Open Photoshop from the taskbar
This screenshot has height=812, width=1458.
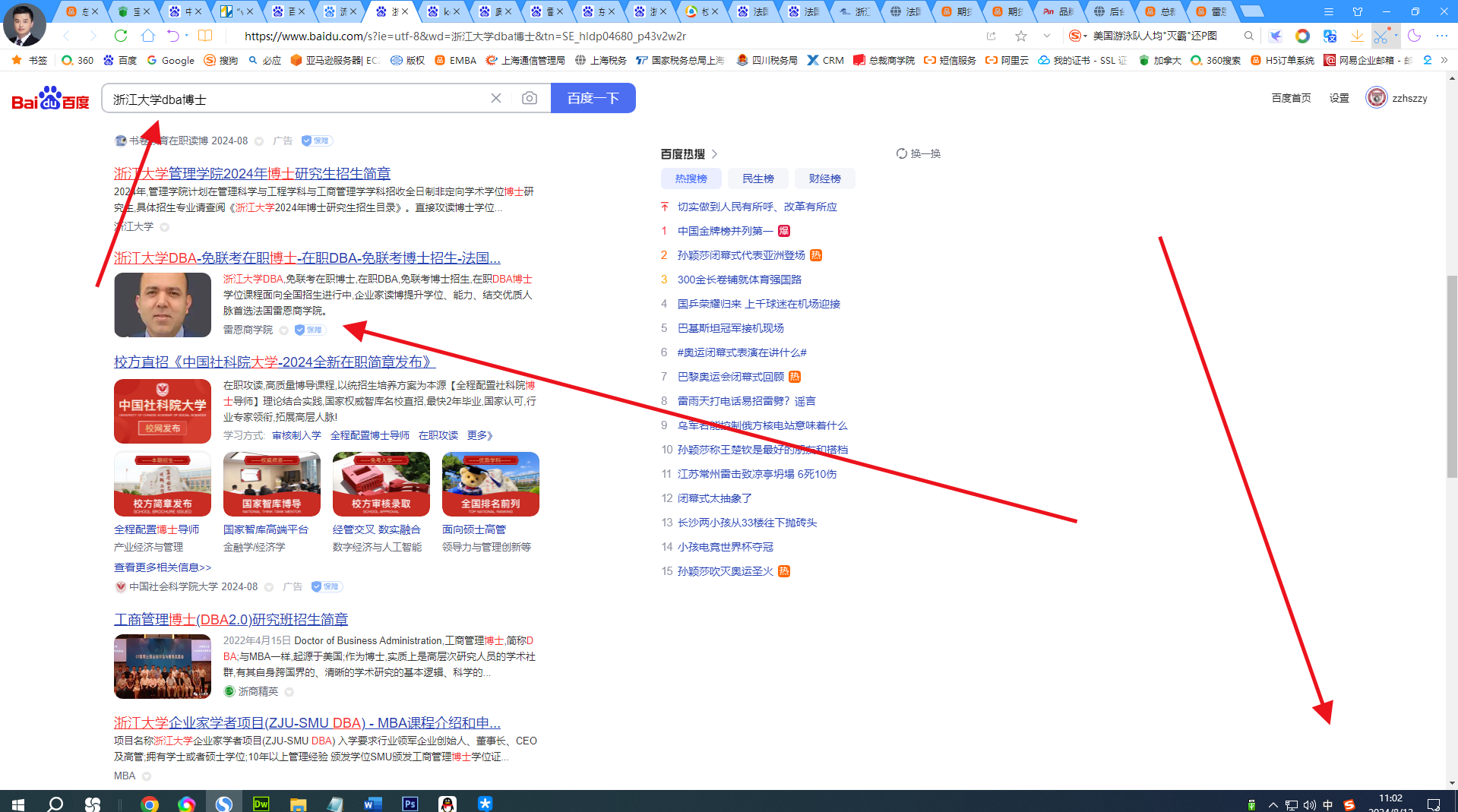click(x=410, y=803)
